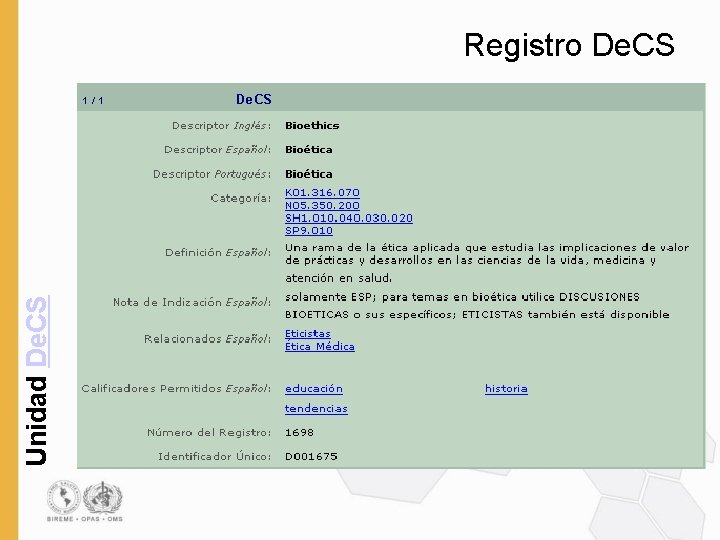Follow the related term Eticistas link

coord(308,333)
